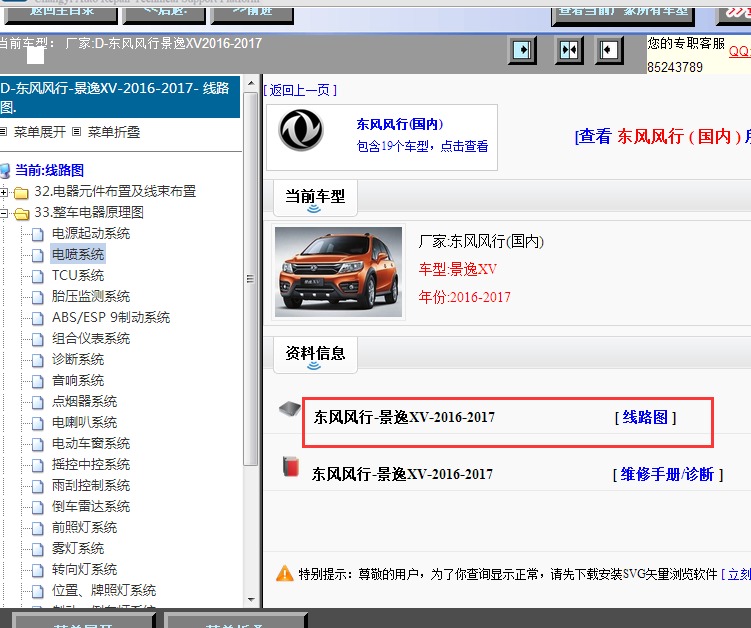Click the gray book icon beside 线路图 entry

click(x=290, y=409)
